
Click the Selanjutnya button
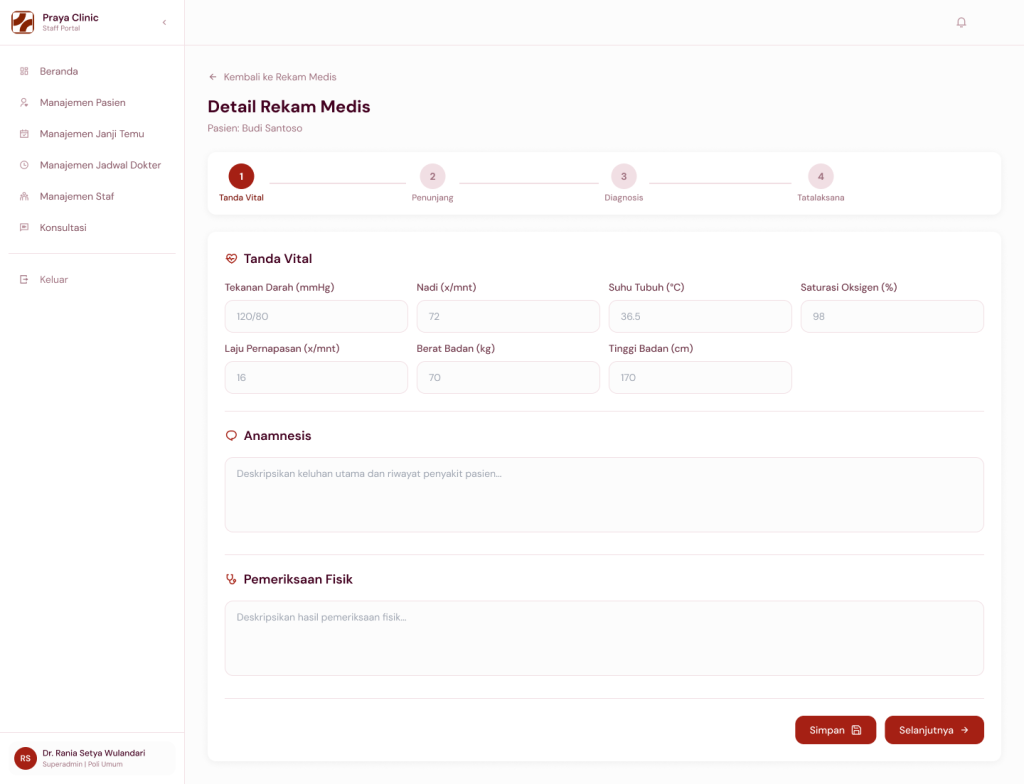934,730
